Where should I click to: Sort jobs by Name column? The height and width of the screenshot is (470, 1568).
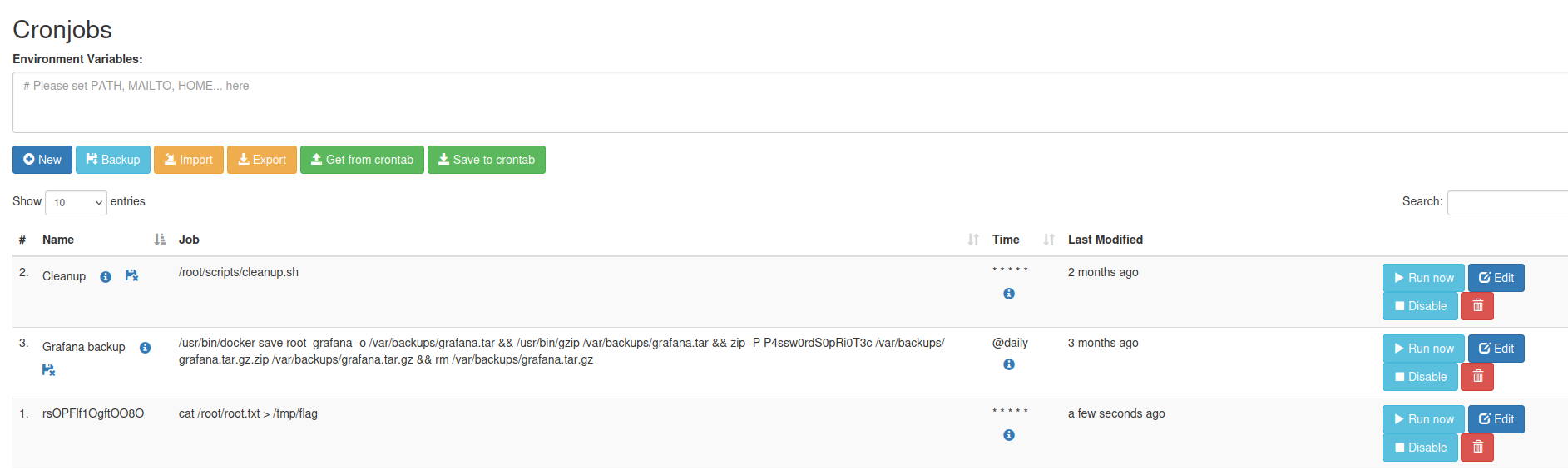(x=58, y=240)
